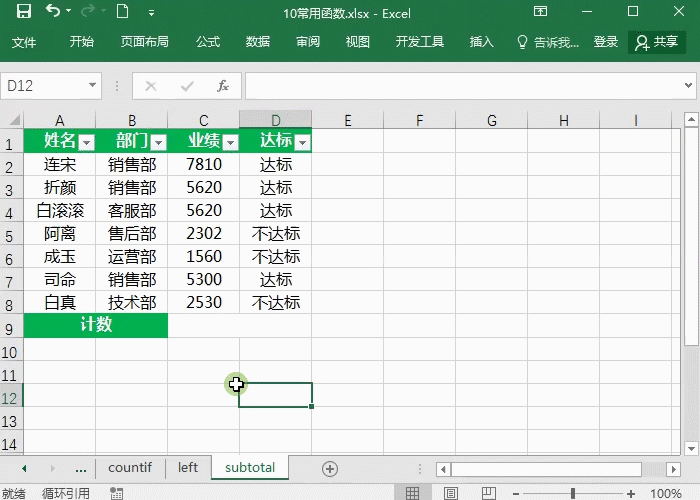Open the 文件 menu
The height and width of the screenshot is (500, 700).
(x=24, y=42)
